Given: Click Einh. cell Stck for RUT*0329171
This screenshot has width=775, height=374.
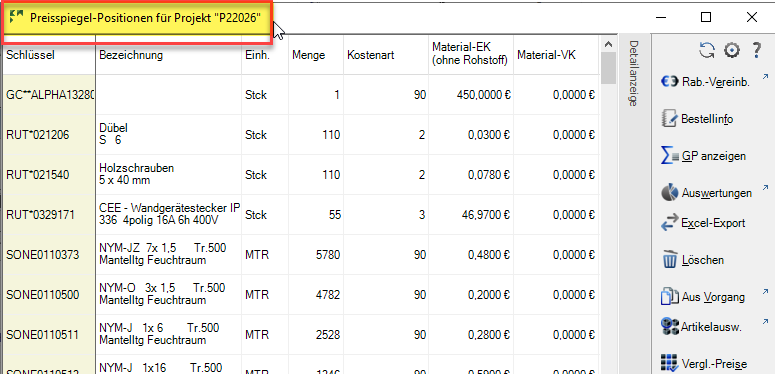Looking at the screenshot, I should [x=265, y=215].
